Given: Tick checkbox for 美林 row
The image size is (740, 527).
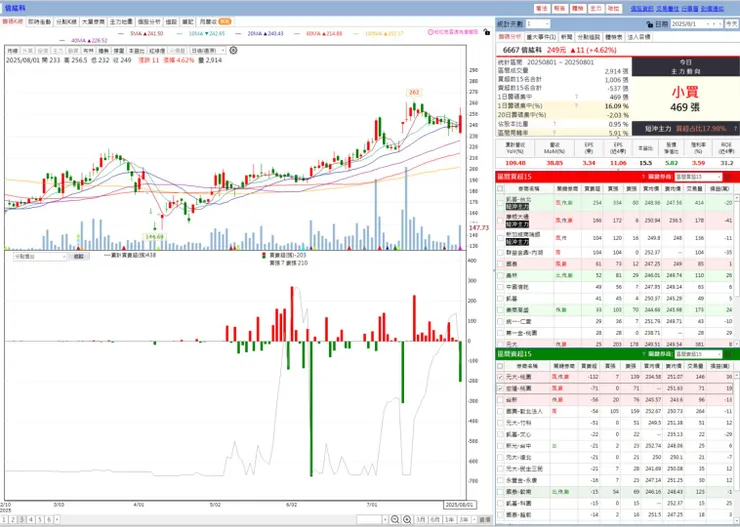Looking at the screenshot, I should pyautogui.click(x=500, y=276).
